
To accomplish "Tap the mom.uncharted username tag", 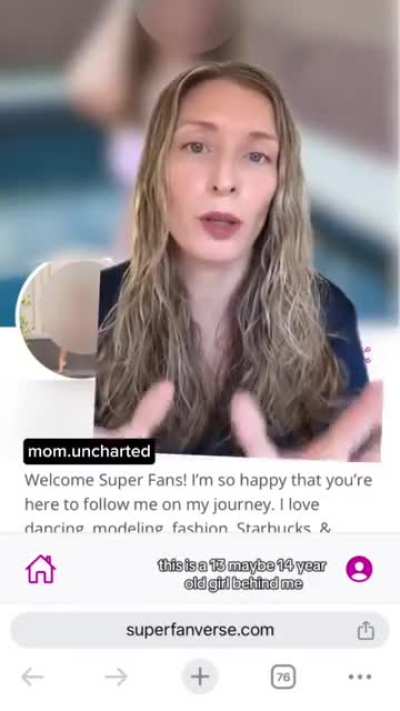I will (89, 452).
